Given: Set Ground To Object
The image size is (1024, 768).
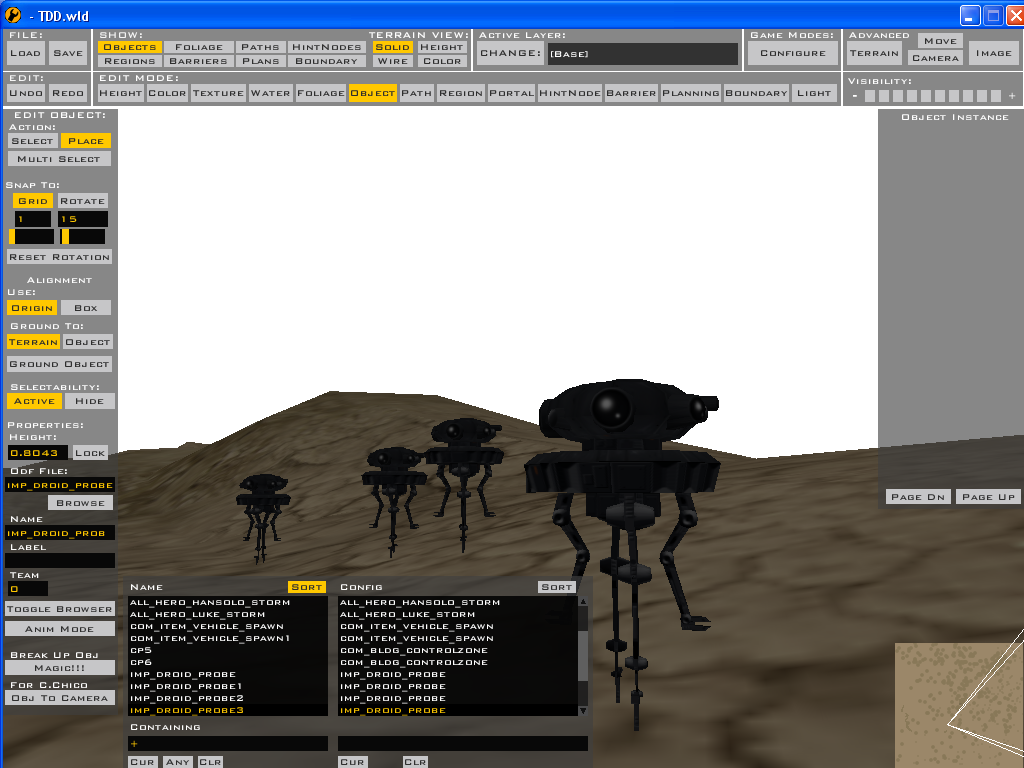Looking at the screenshot, I should tap(88, 342).
